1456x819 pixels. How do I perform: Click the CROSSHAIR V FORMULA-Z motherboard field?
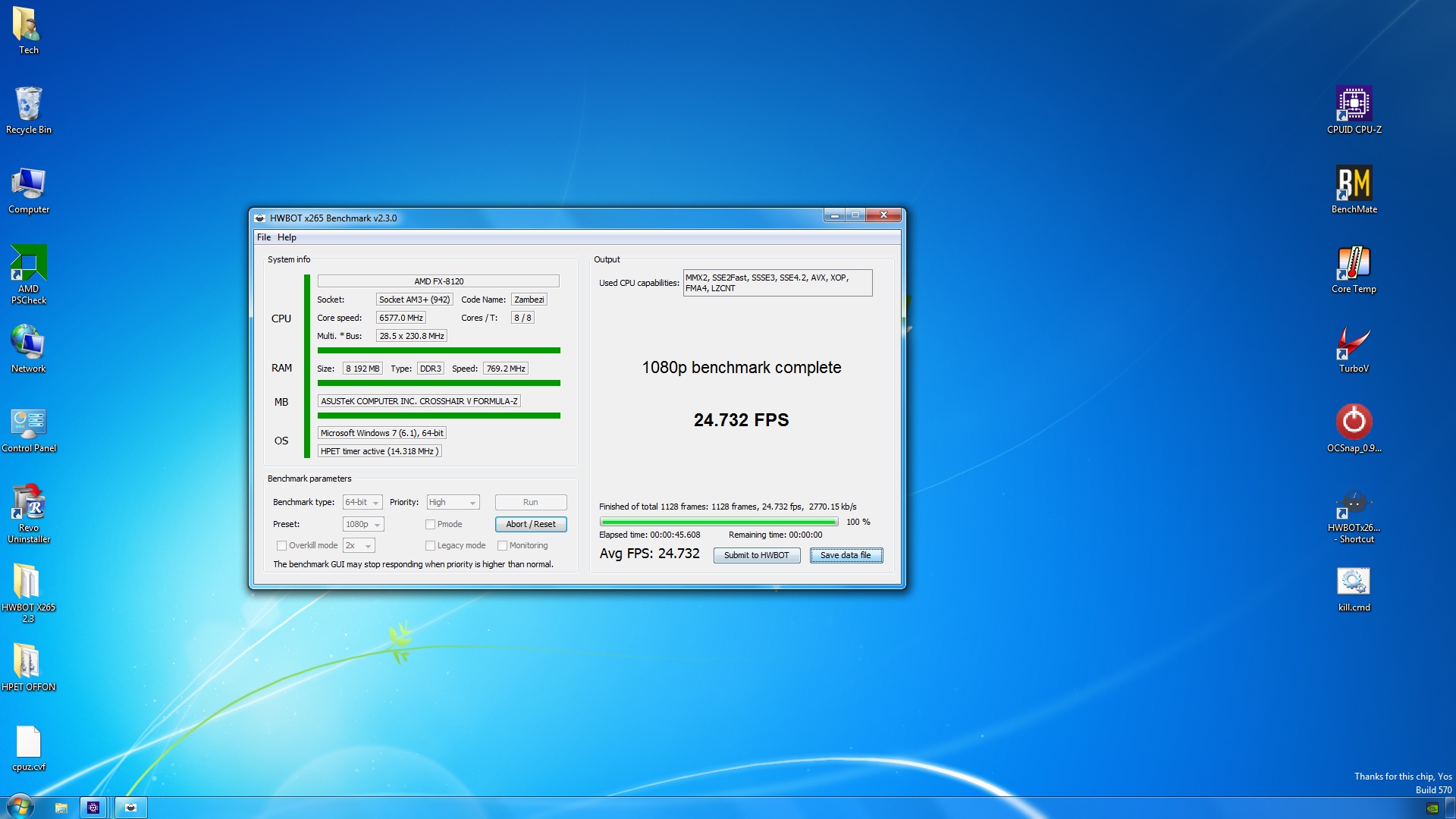pyautogui.click(x=419, y=401)
